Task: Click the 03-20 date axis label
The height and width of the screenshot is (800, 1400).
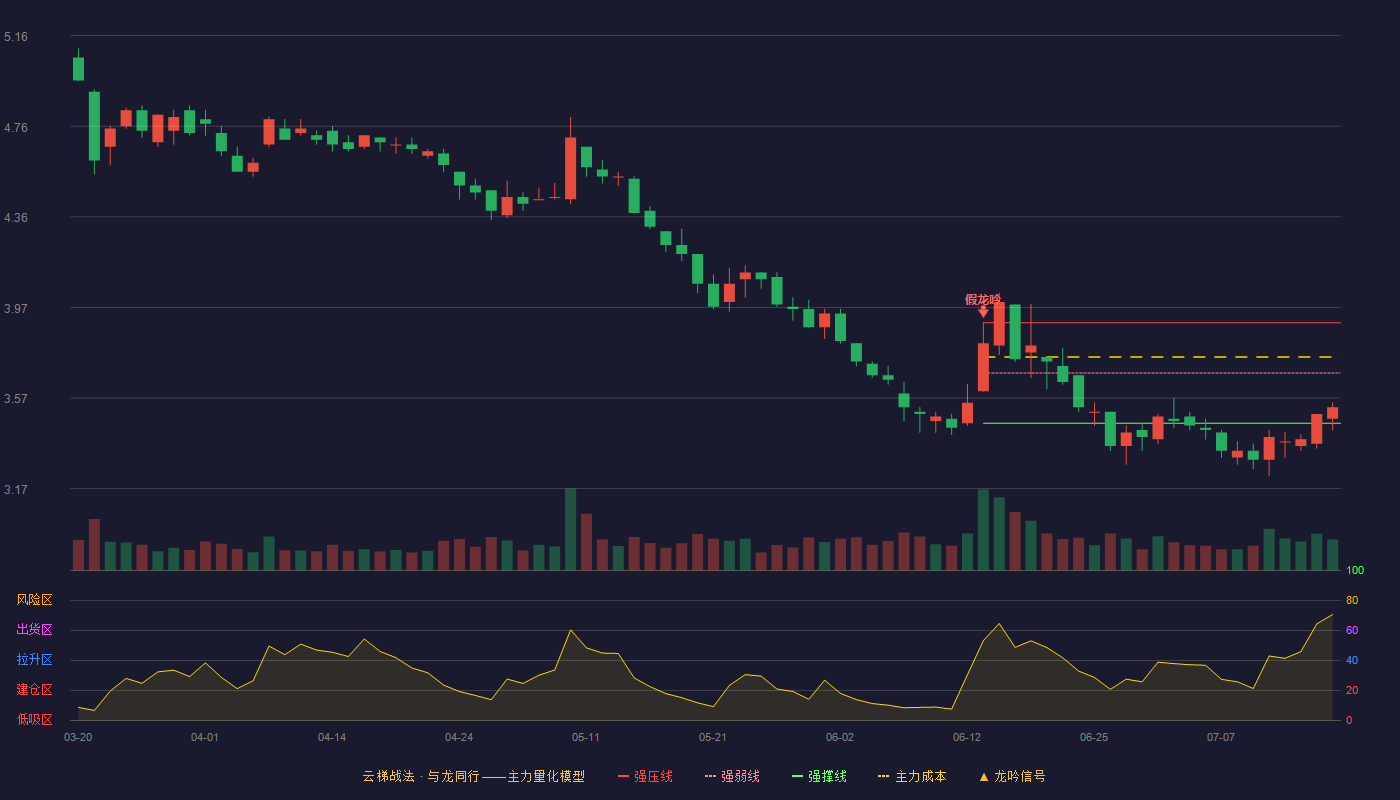Action: click(78, 737)
